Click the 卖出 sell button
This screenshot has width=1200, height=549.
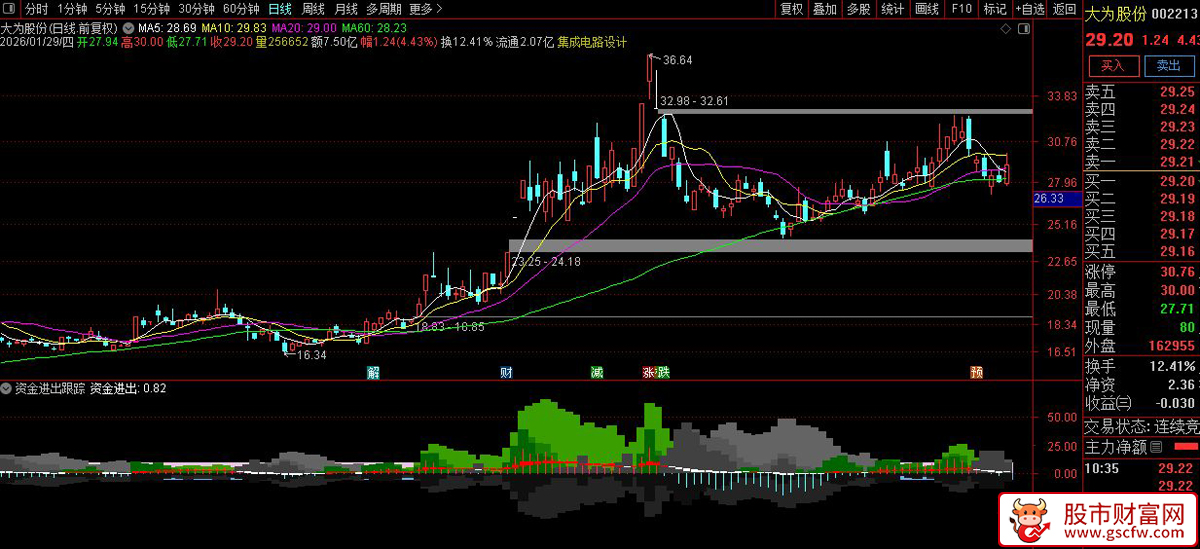pos(1168,66)
